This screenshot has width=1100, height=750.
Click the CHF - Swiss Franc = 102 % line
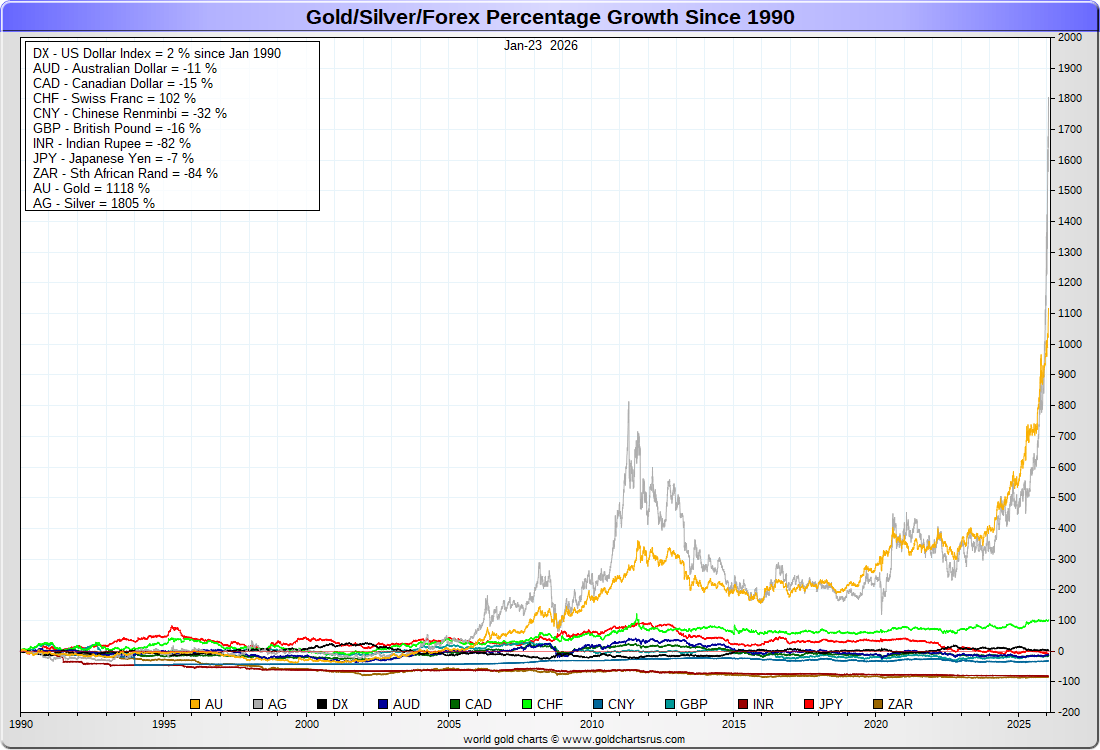pyautogui.click(x=114, y=98)
